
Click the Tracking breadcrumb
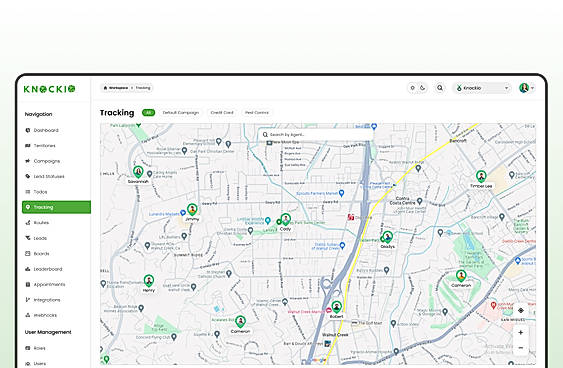pyautogui.click(x=143, y=88)
